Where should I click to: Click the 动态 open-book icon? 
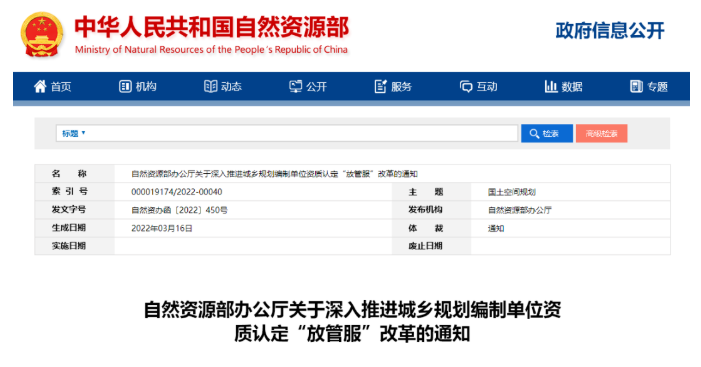click(x=210, y=86)
